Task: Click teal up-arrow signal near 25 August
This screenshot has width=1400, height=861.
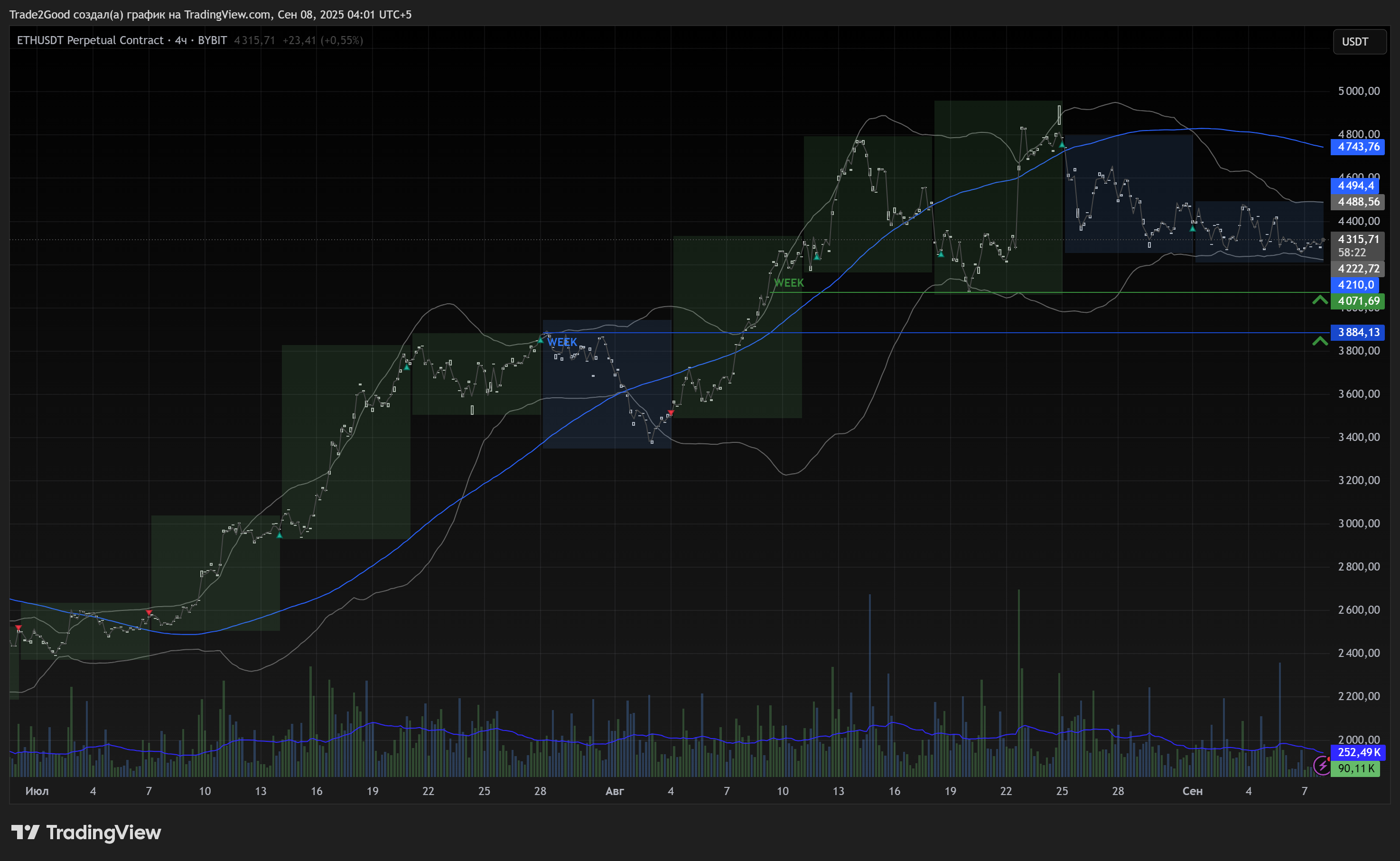Action: coord(1062,145)
